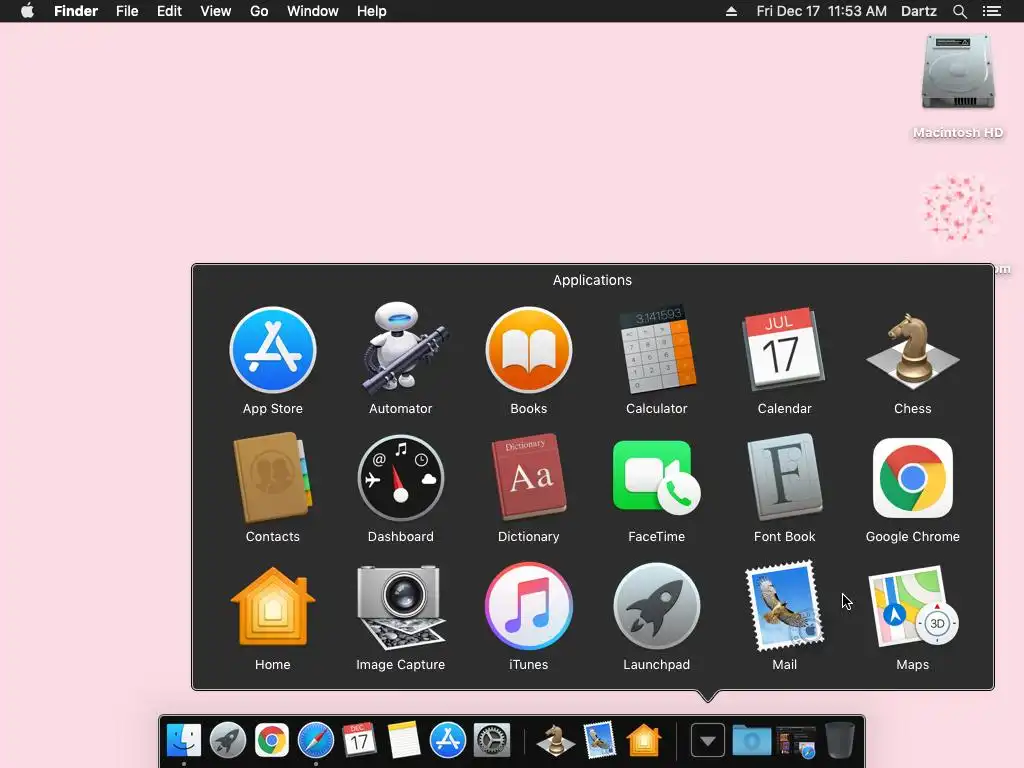Open Notification Center list icon
Viewport: 1024px width, 768px height.
[x=992, y=11]
